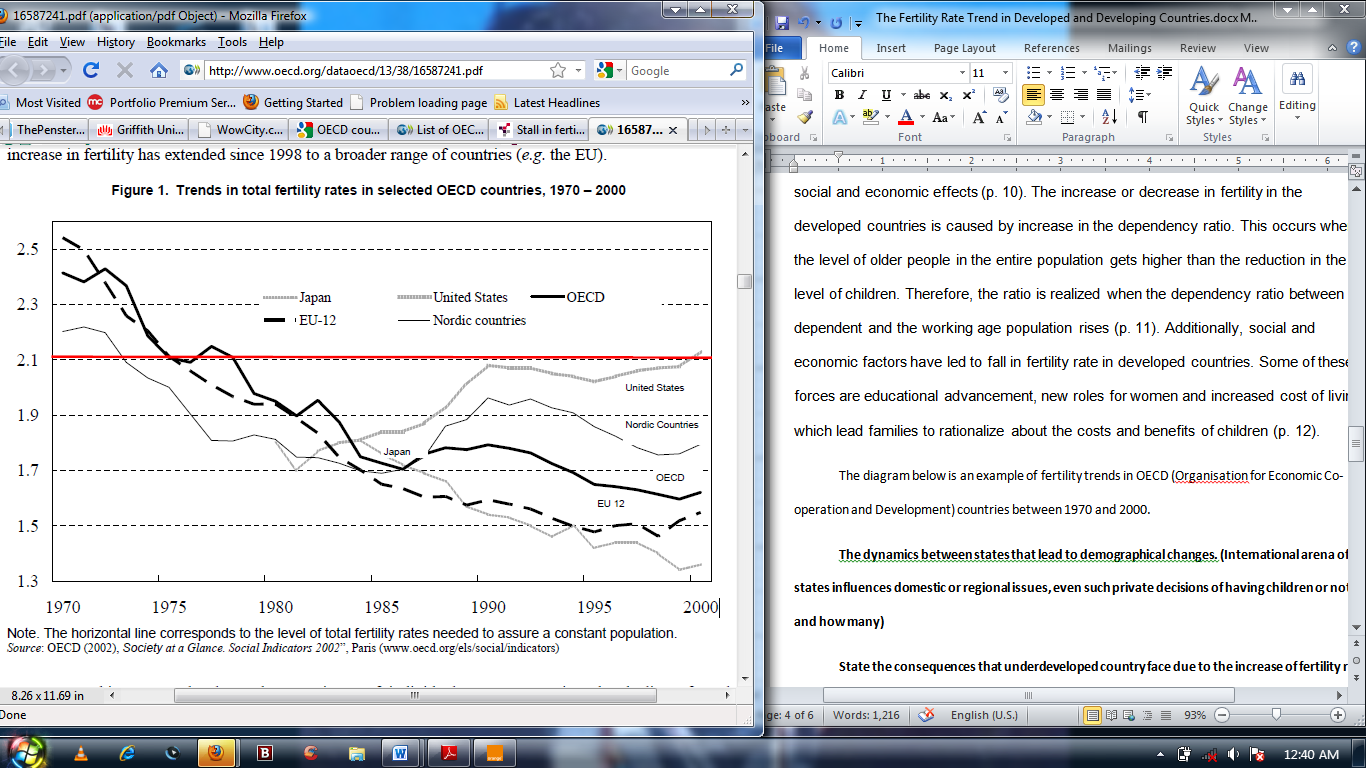This screenshot has width=1366, height=768.
Task: Reload the page in Firefox
Action: [91, 70]
